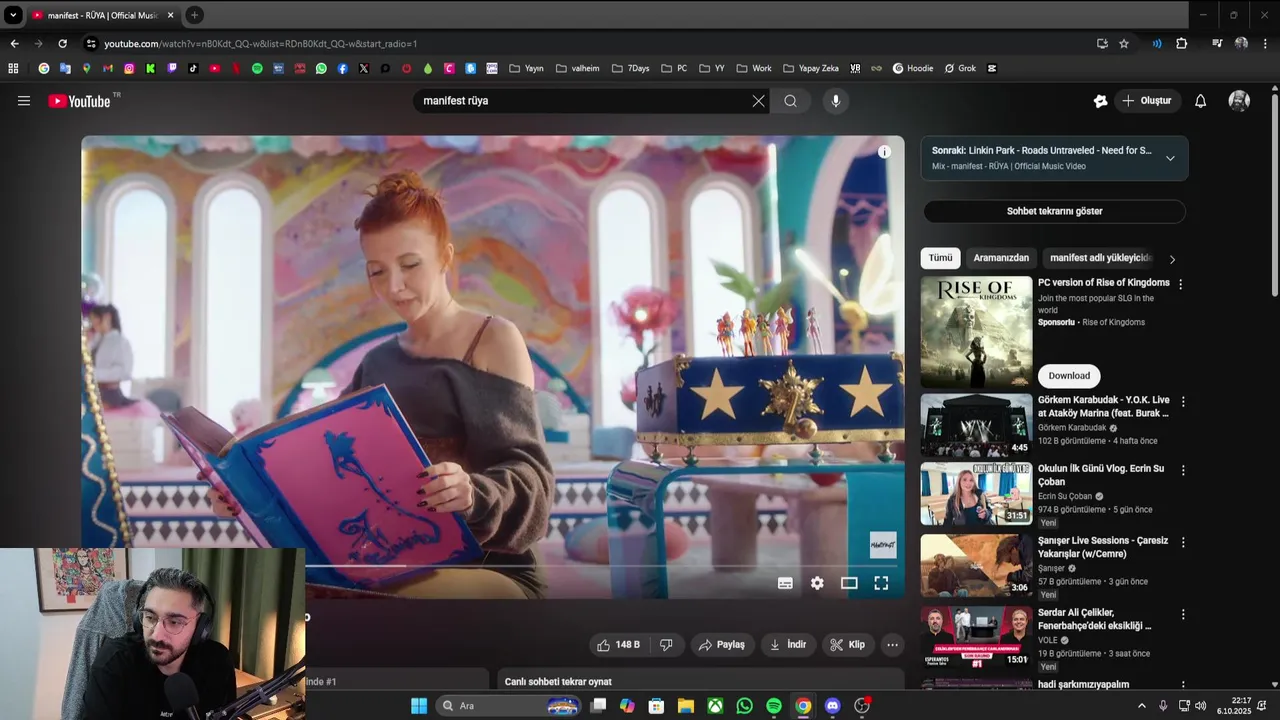This screenshot has width=1280, height=720.
Task: Select the Tümü filter chip
Action: click(940, 258)
